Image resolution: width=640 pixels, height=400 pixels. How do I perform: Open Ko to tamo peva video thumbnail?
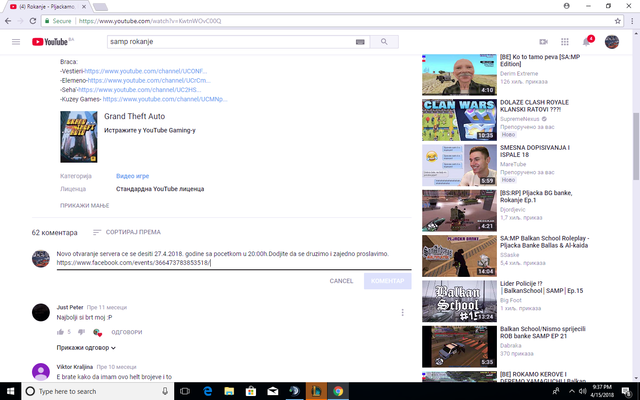coord(459,75)
